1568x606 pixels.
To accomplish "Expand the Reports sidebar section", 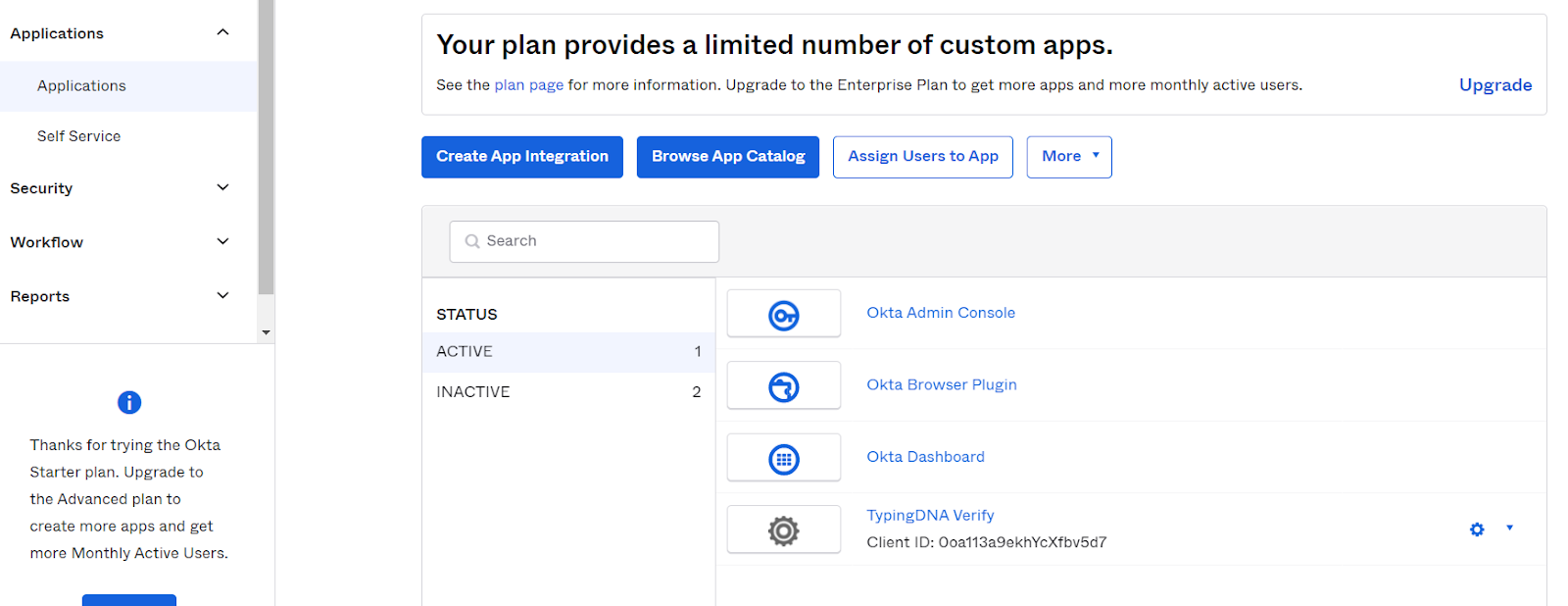I will click(x=222, y=295).
